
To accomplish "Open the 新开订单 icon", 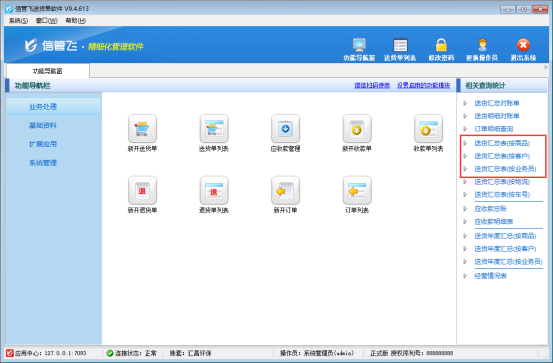I will click(x=285, y=190).
